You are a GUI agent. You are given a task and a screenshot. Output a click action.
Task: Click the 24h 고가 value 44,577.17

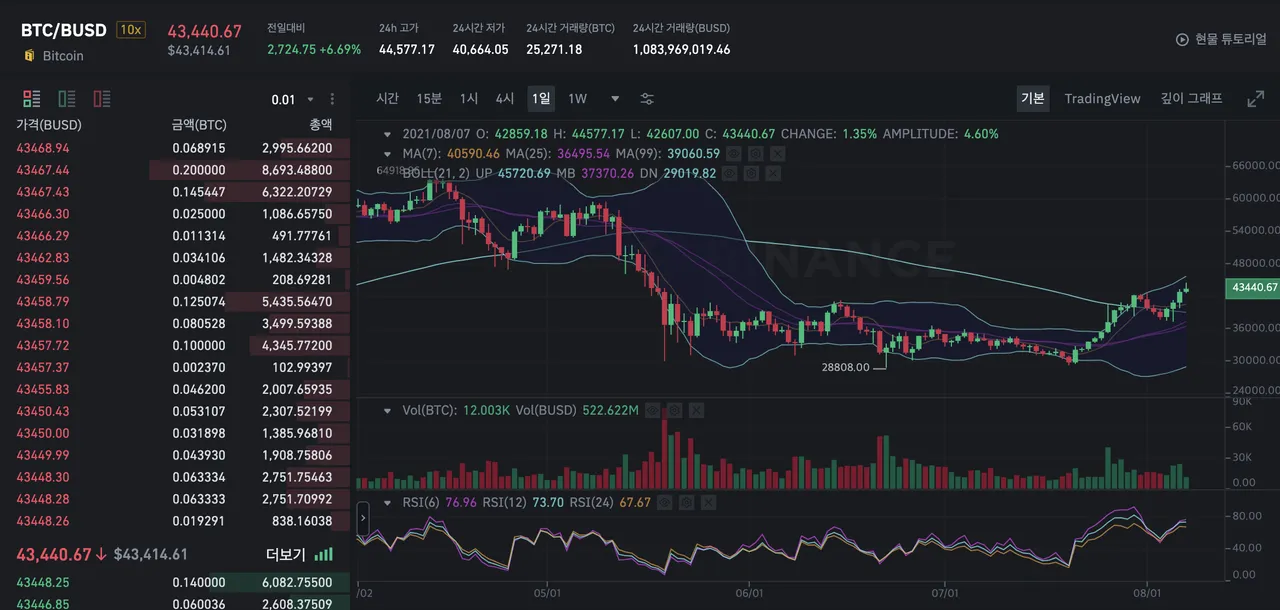tap(407, 49)
